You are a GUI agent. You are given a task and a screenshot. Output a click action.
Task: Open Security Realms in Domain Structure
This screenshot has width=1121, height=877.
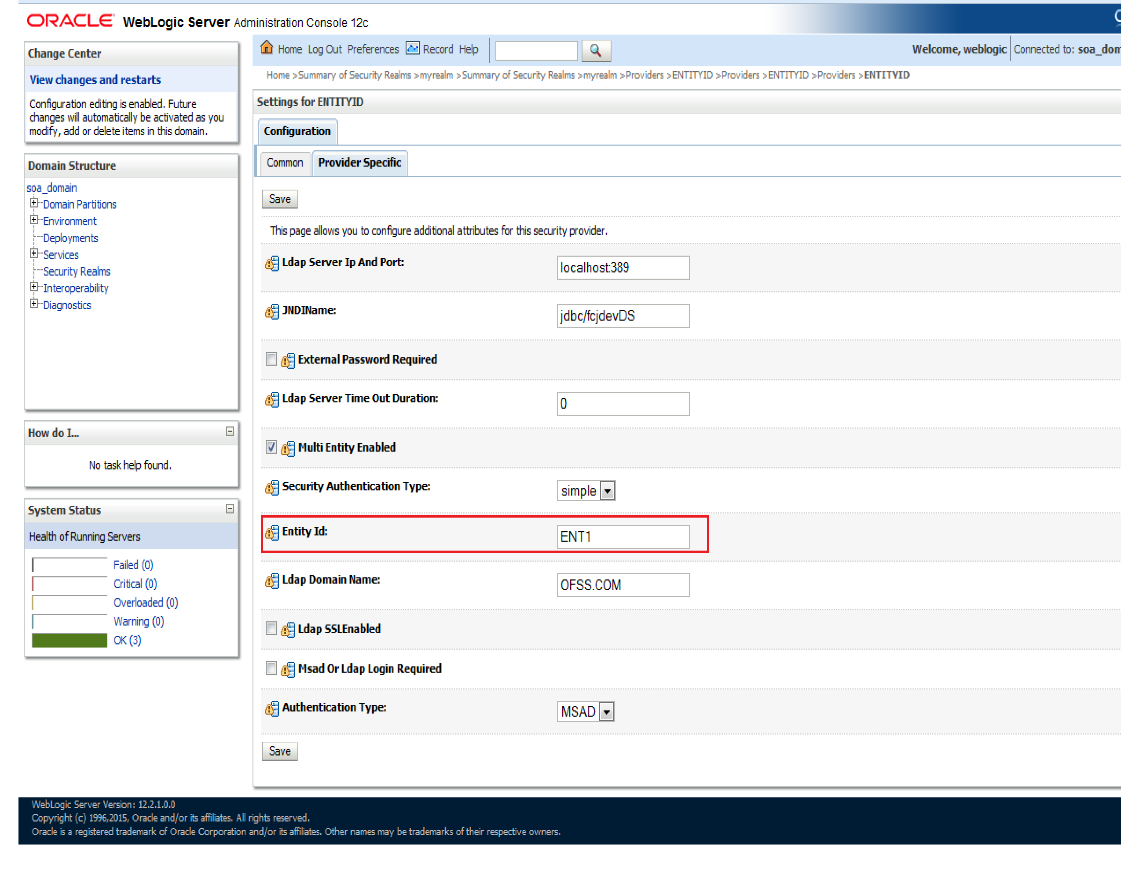coord(76,272)
